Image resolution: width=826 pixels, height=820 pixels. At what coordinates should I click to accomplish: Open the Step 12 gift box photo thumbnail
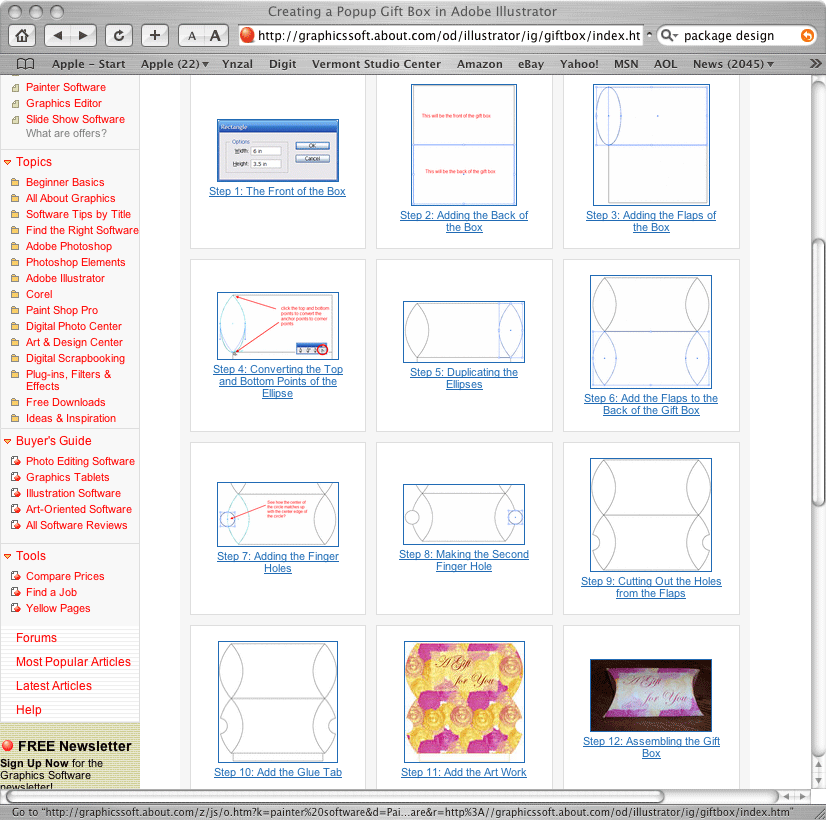(x=651, y=695)
